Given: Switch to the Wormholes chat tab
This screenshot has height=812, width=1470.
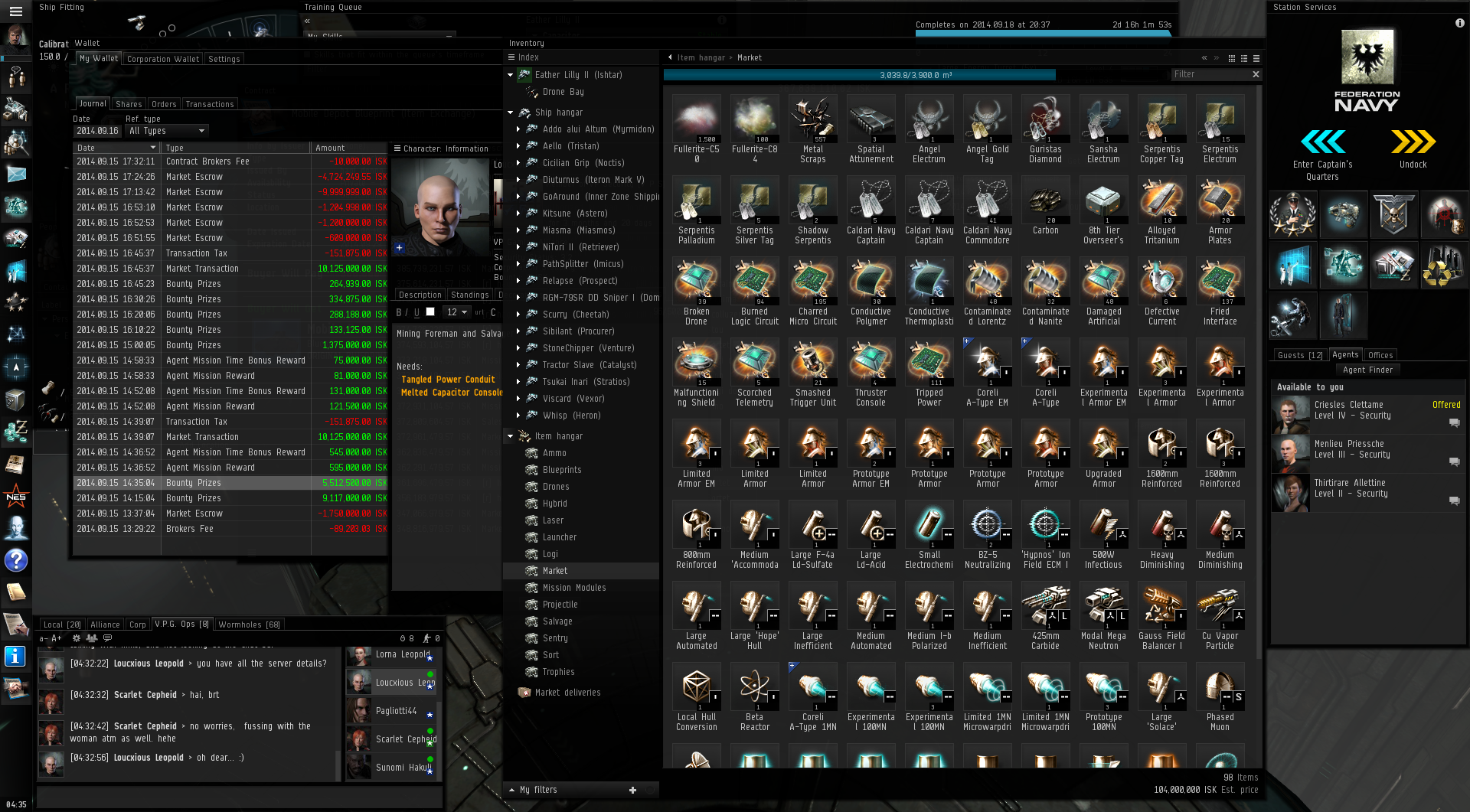Looking at the screenshot, I should point(249,624).
